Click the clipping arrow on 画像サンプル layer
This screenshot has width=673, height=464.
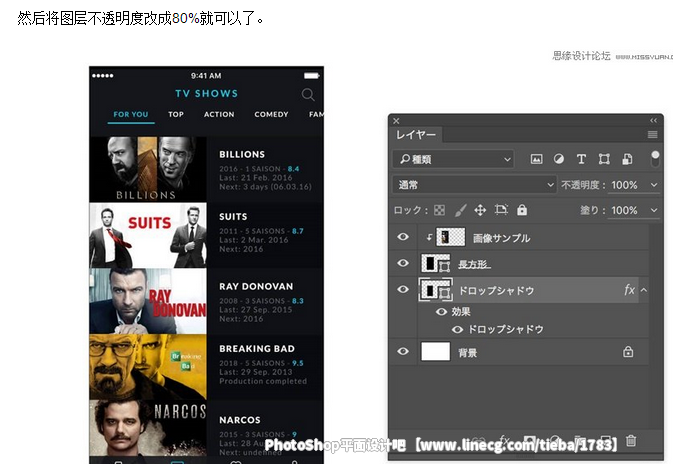click(x=429, y=237)
